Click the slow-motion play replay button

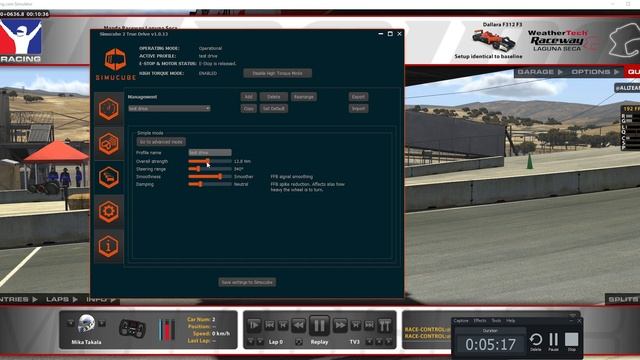[253, 325]
